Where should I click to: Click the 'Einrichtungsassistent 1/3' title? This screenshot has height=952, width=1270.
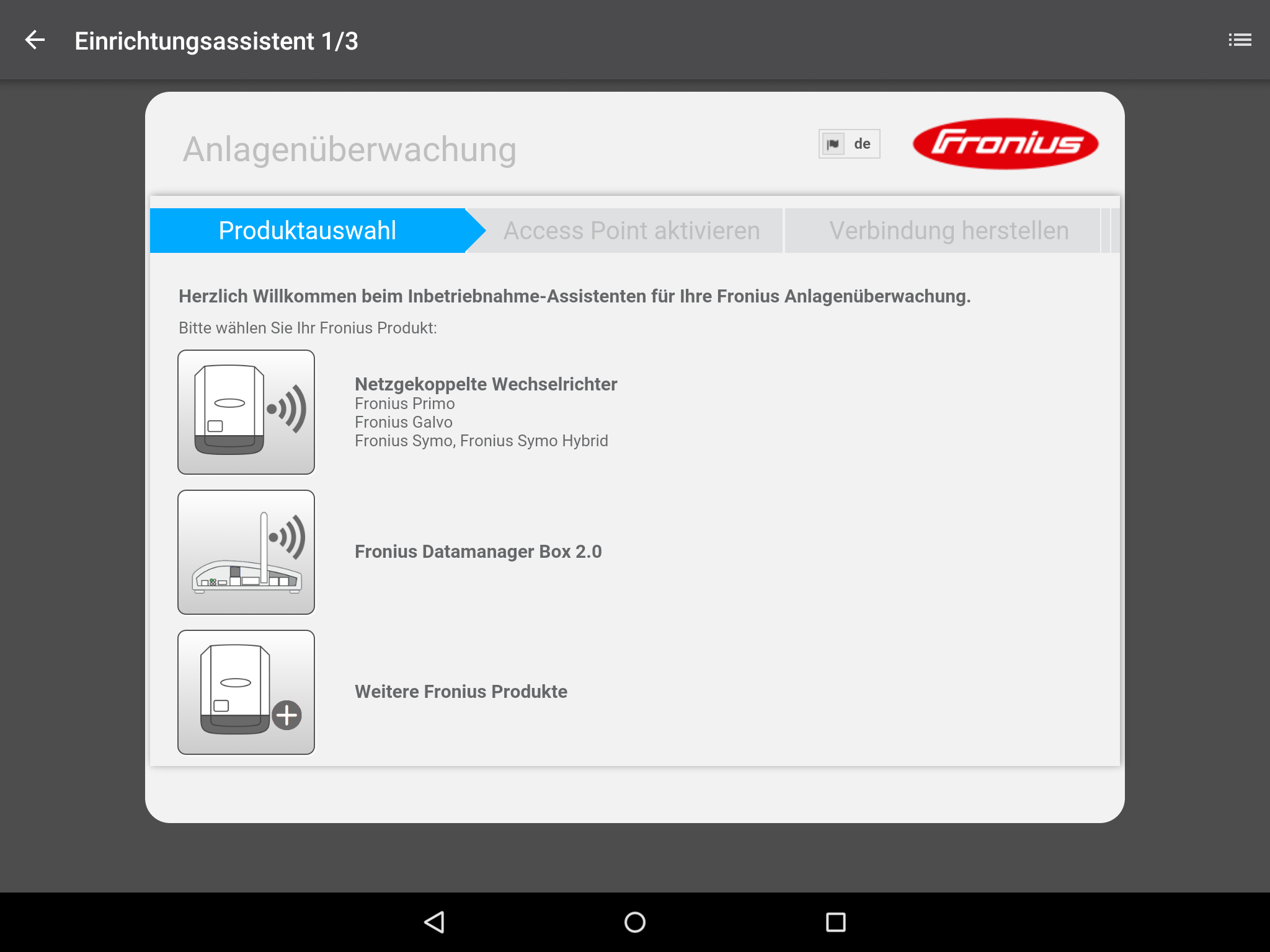(216, 41)
